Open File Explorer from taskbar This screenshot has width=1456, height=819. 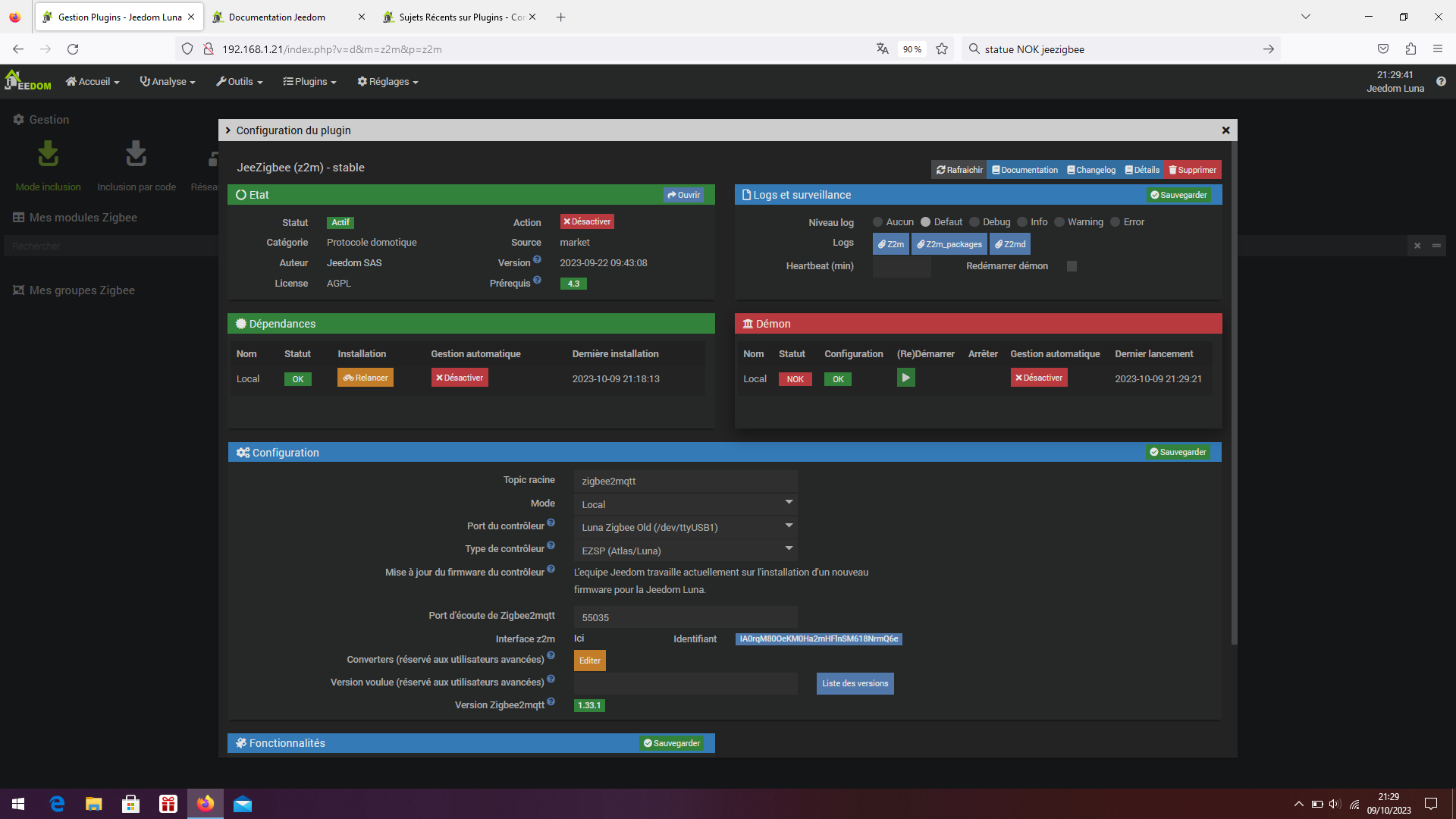coord(94,804)
